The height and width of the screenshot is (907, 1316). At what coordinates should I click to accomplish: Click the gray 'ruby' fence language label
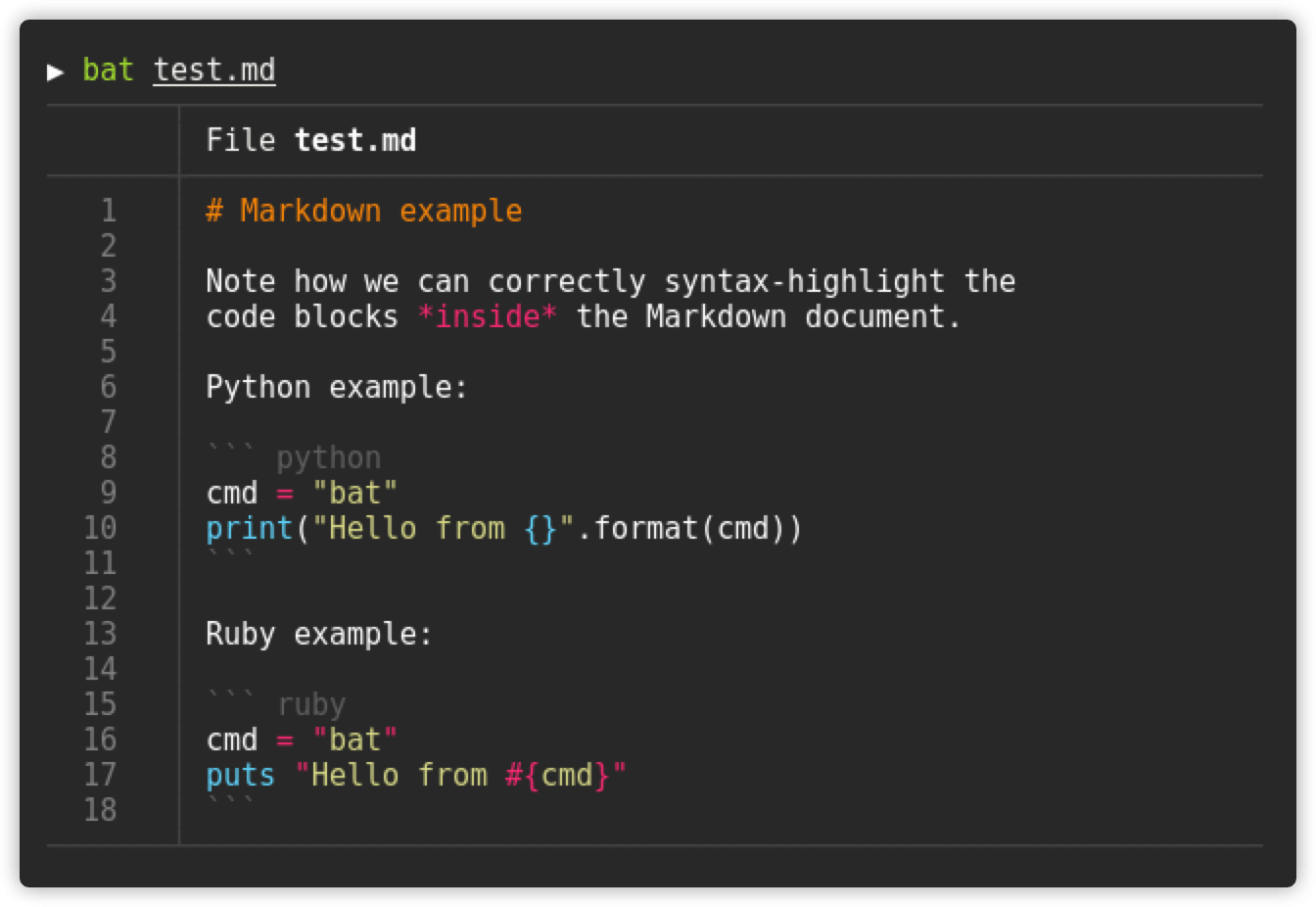coord(311,704)
